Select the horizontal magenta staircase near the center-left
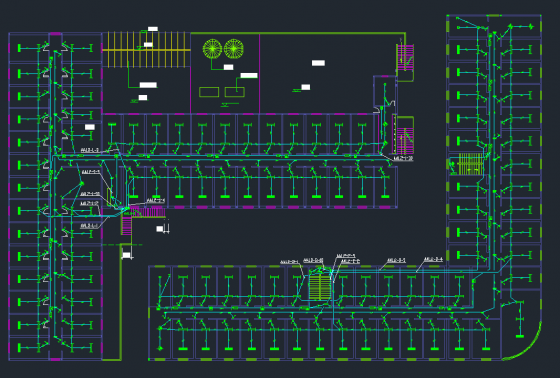Viewport: 560px width, 378px height. point(148,212)
